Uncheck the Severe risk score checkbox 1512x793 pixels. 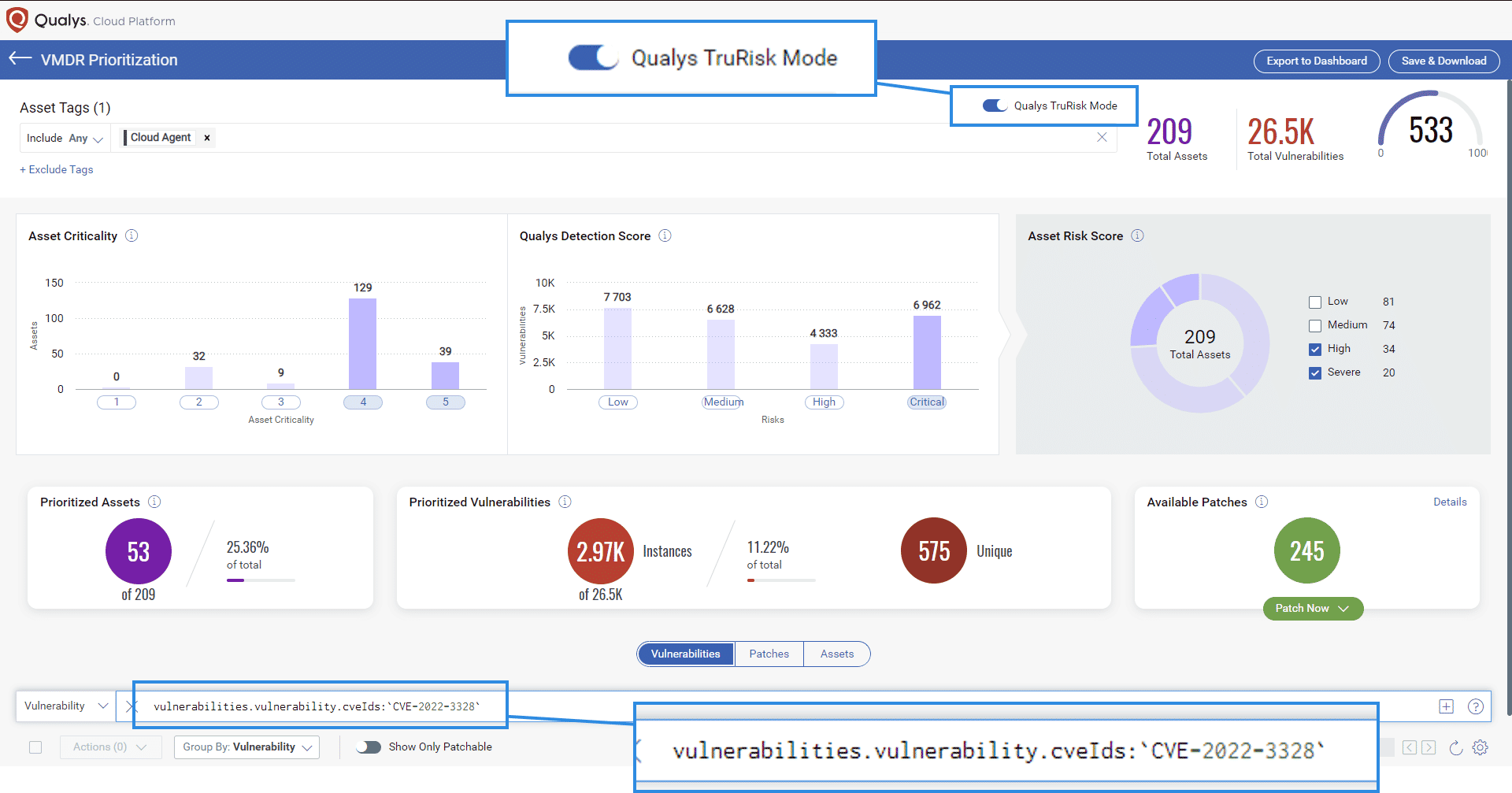click(x=1315, y=373)
